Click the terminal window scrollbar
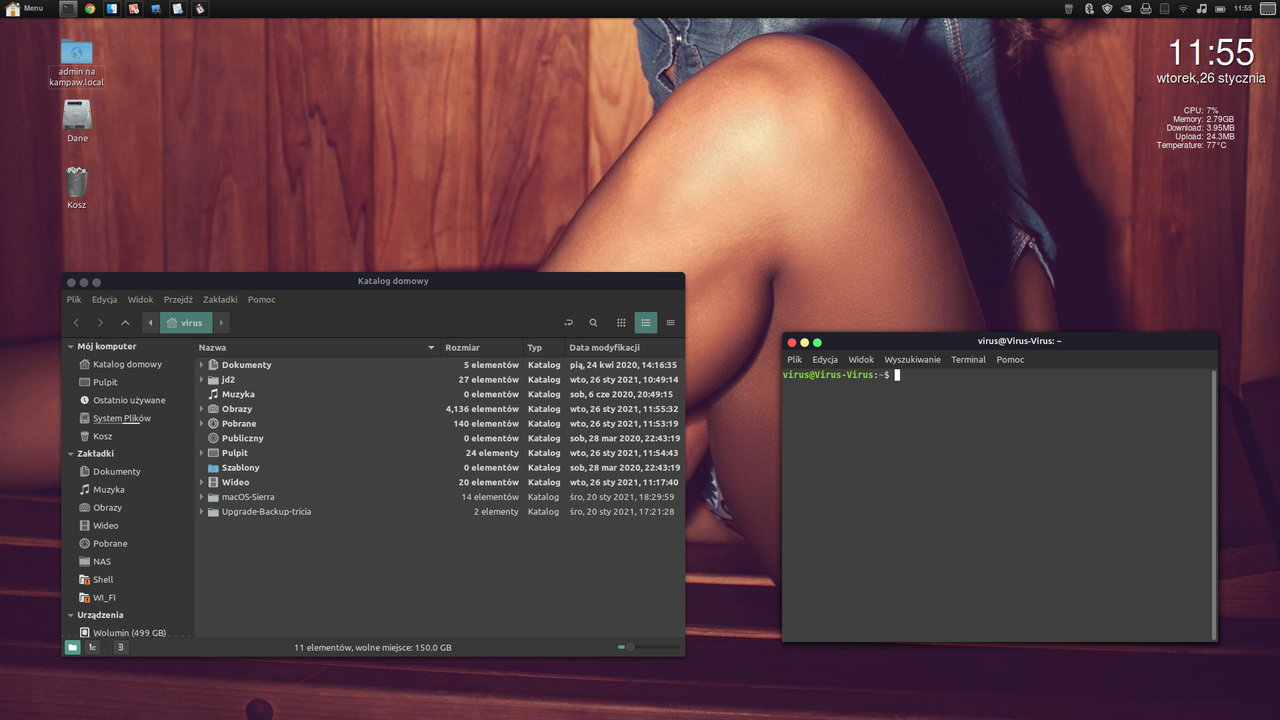 (x=1214, y=504)
